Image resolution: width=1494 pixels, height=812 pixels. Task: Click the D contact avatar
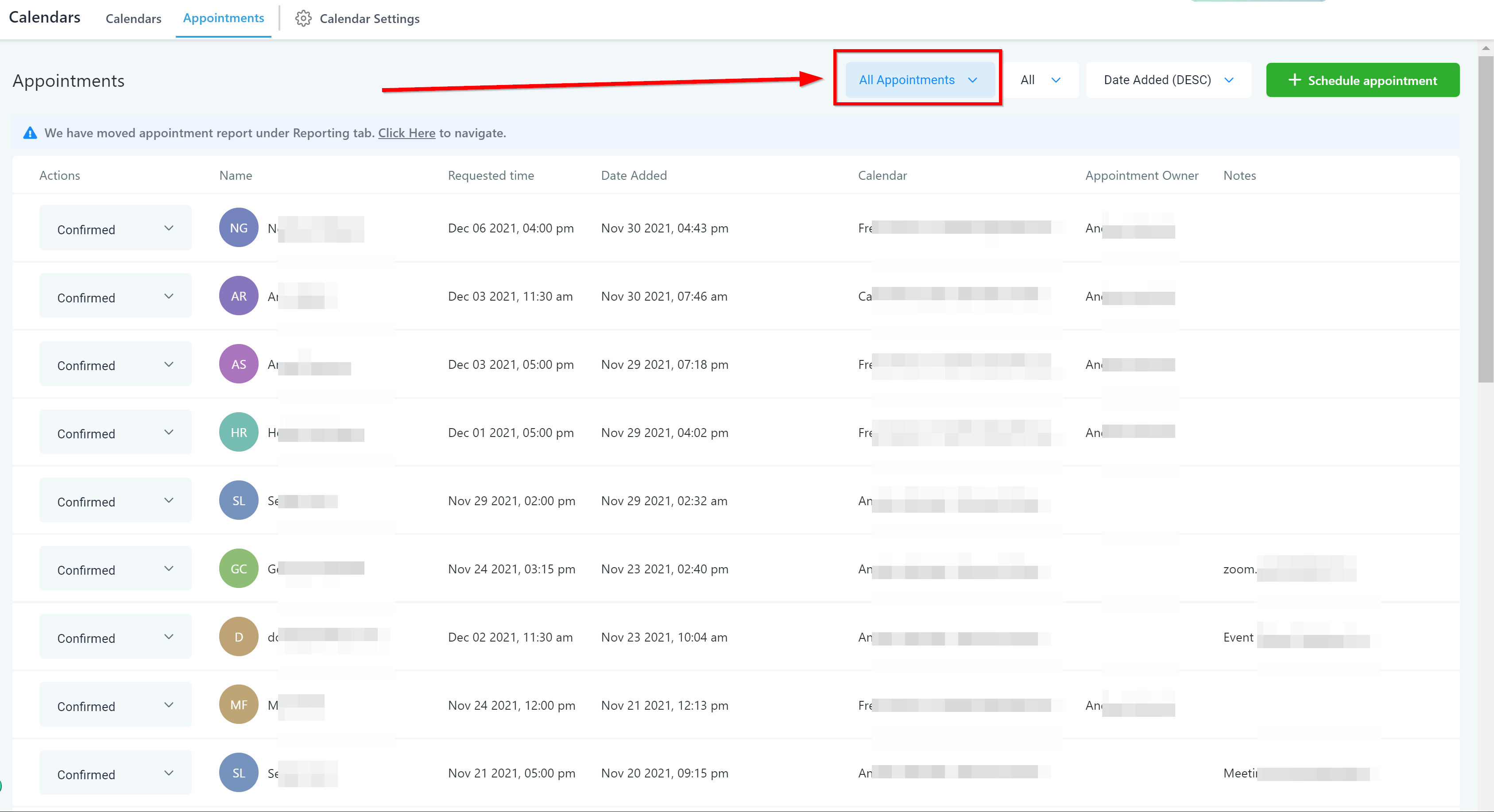[238, 637]
